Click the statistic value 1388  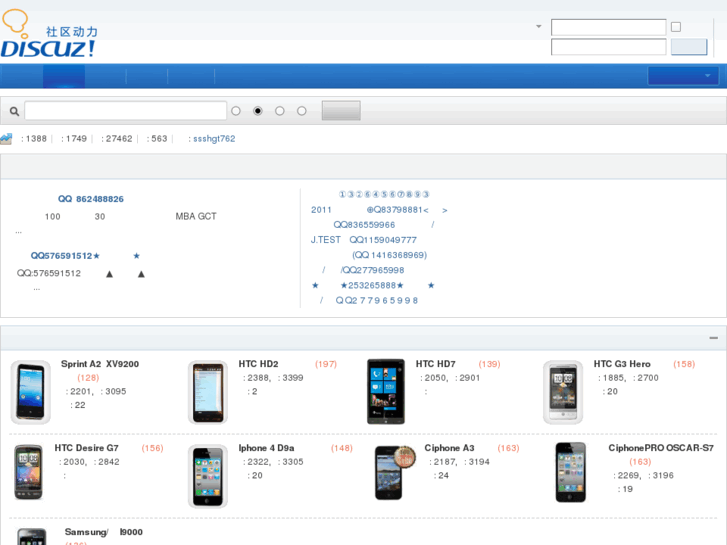[36, 139]
